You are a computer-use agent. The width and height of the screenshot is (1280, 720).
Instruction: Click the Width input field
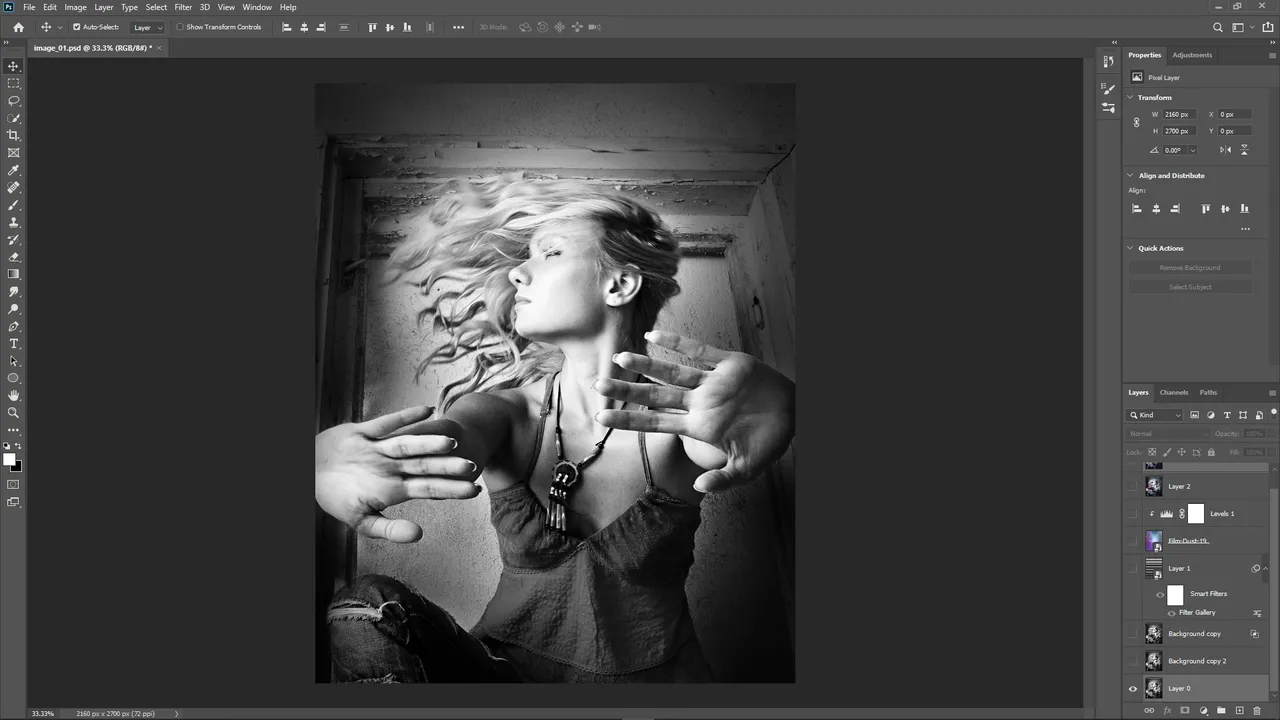click(1180, 114)
